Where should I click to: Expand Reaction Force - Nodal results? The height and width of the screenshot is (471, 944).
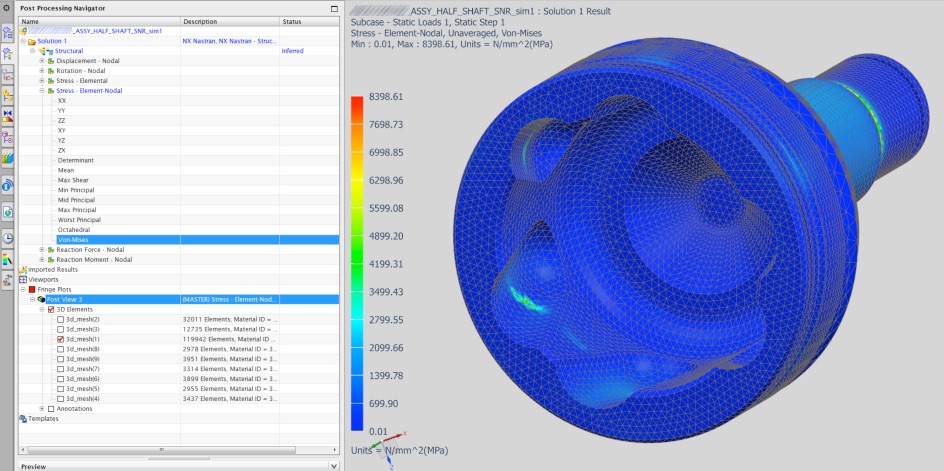pyautogui.click(x=42, y=249)
